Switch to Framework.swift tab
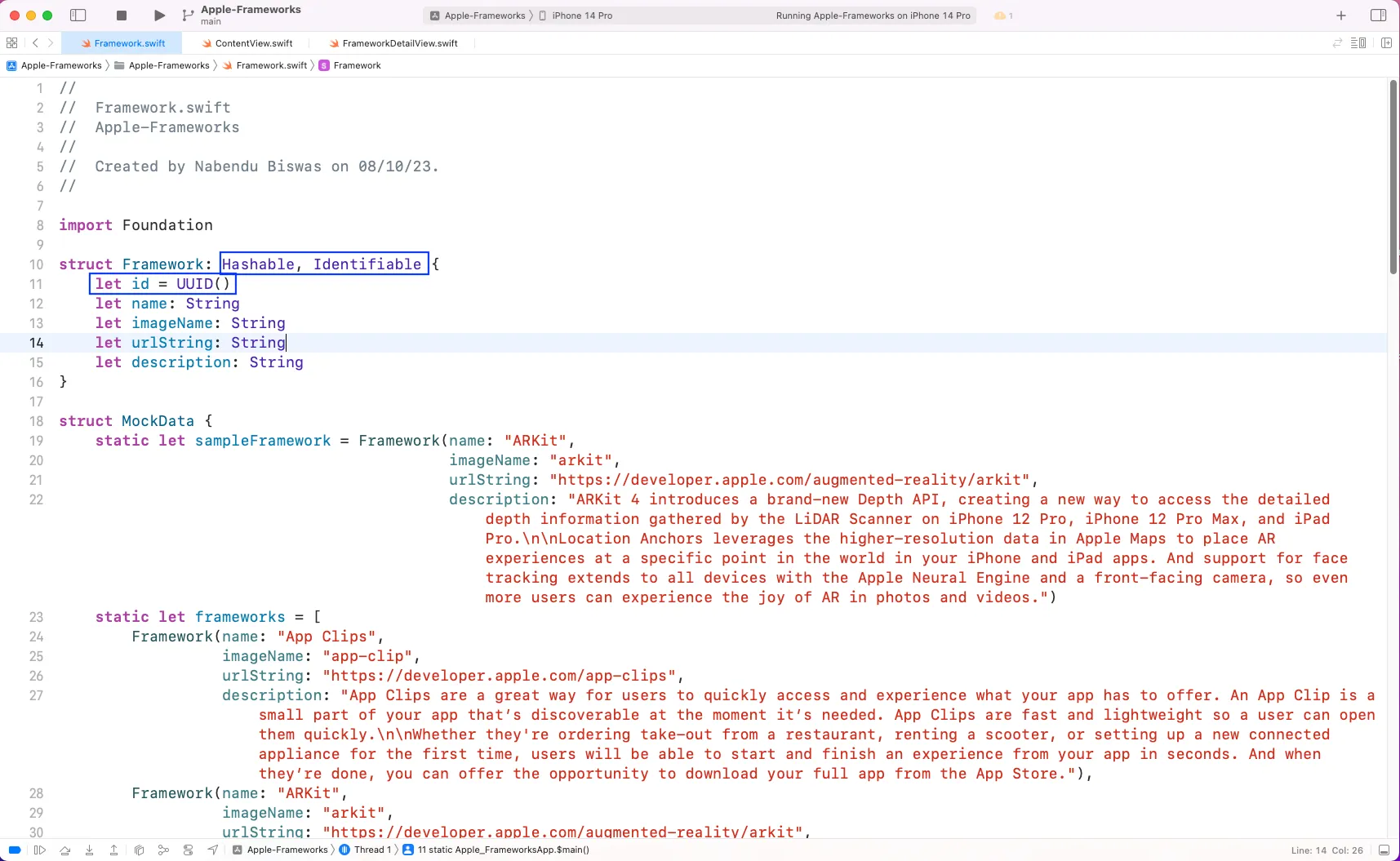Viewport: 1400px width, 861px height. point(123,43)
